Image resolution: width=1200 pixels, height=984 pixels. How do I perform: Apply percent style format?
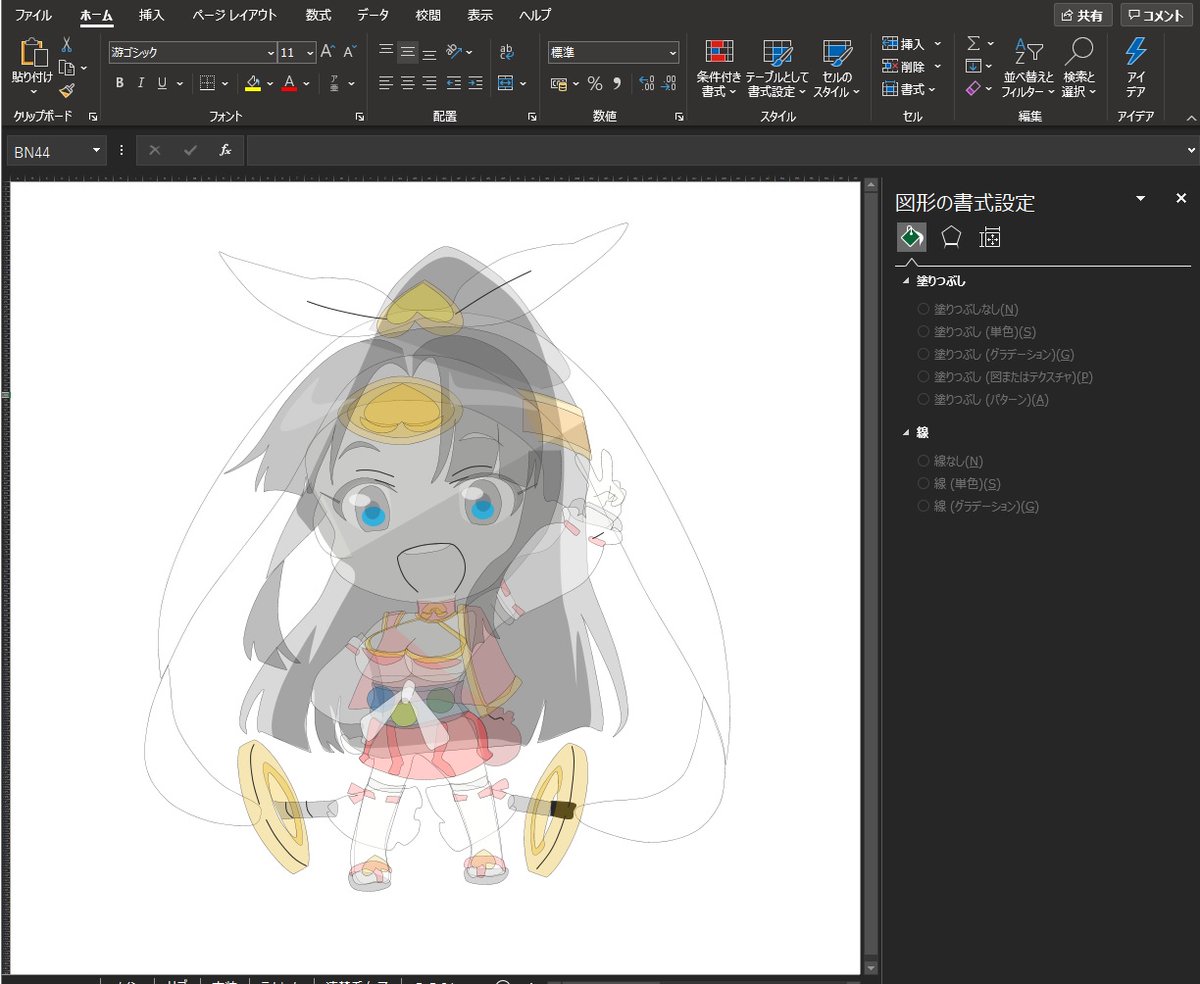[x=595, y=83]
